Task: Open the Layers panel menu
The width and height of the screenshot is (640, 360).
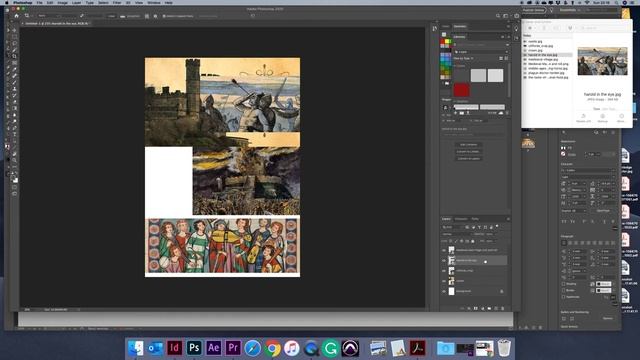Action: point(508,219)
